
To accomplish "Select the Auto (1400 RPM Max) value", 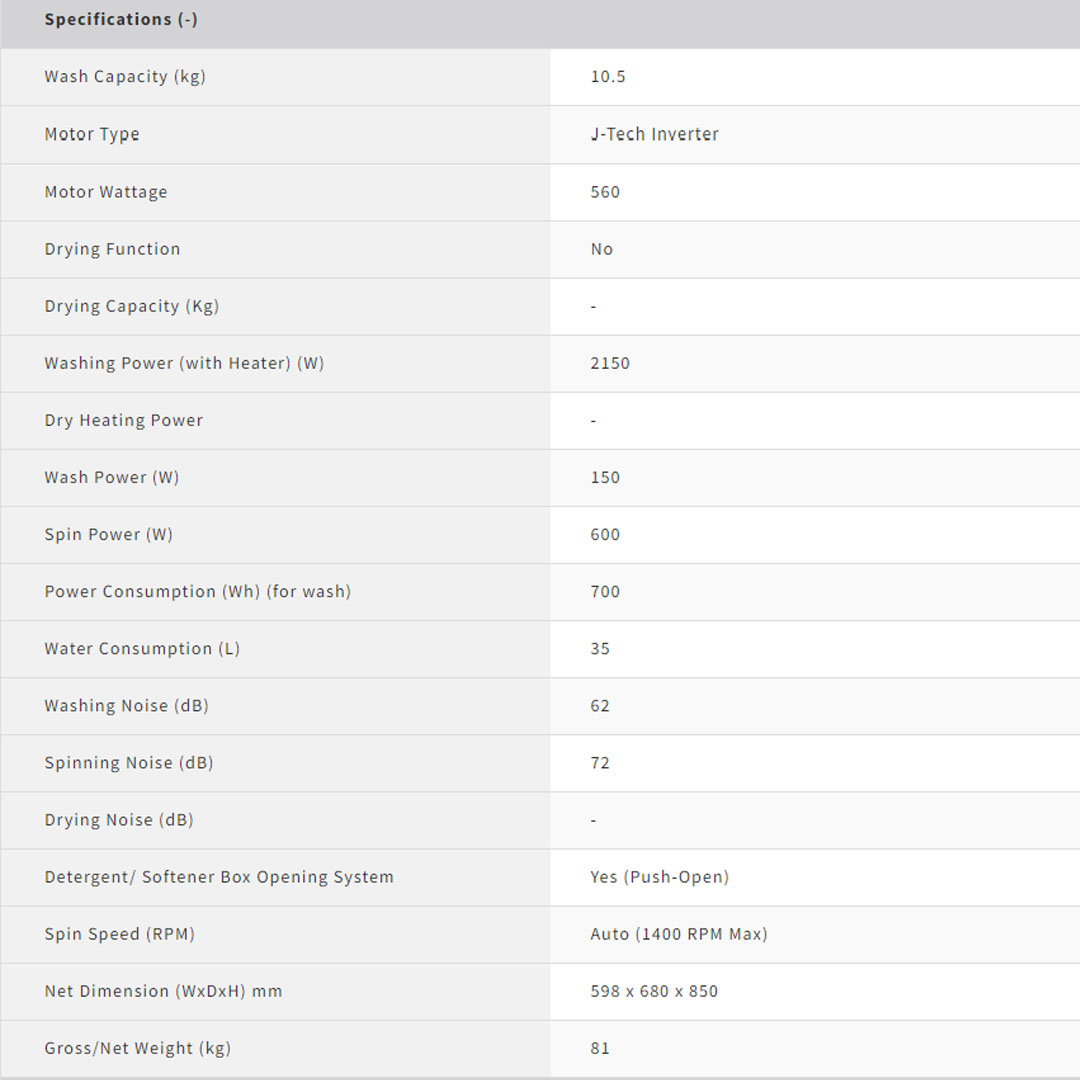I will (x=679, y=934).
